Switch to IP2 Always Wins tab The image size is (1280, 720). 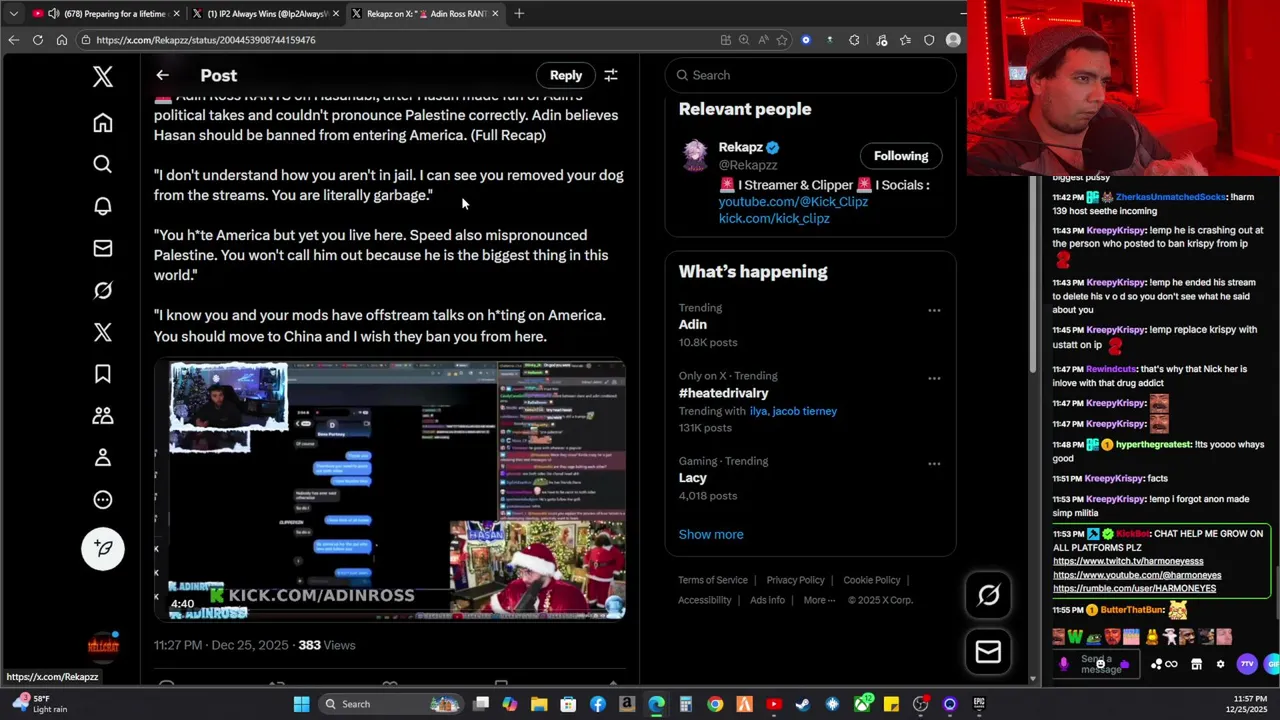click(x=265, y=14)
